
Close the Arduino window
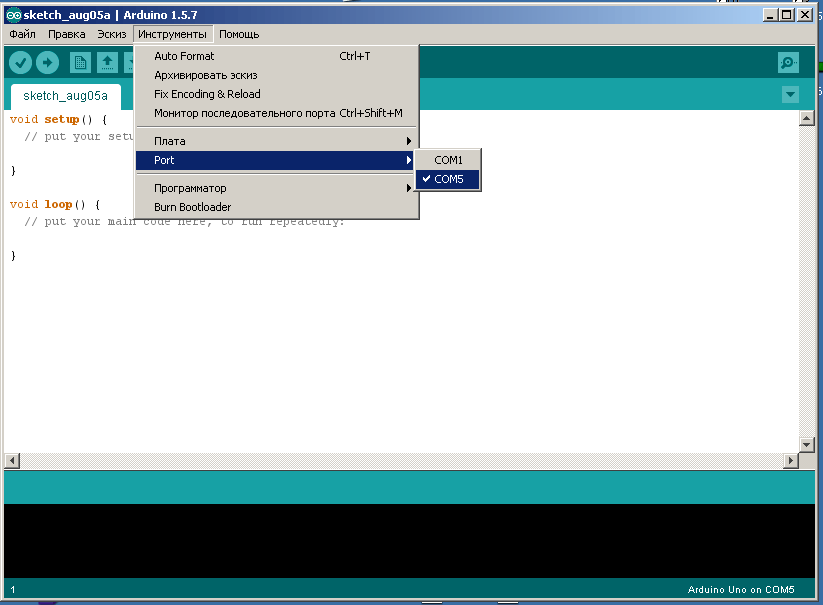point(805,15)
